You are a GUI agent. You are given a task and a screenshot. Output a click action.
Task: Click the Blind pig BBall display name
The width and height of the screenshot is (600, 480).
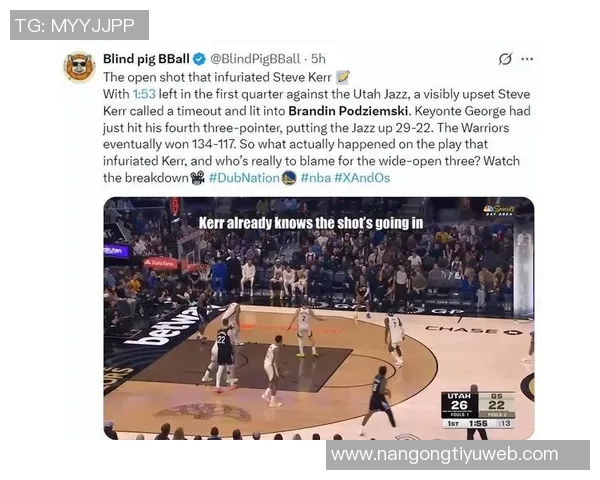point(146,59)
